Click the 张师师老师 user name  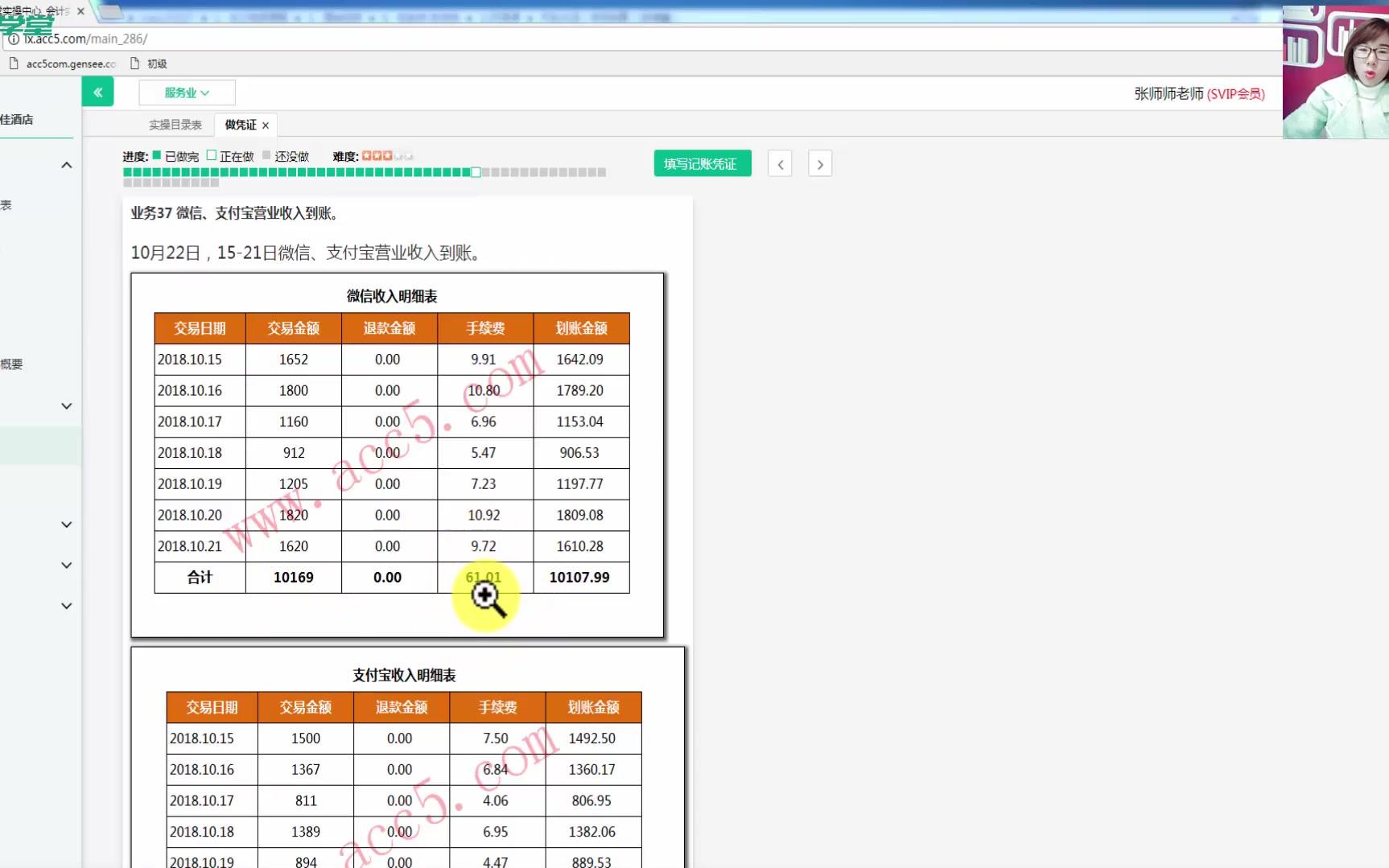click(x=1168, y=94)
